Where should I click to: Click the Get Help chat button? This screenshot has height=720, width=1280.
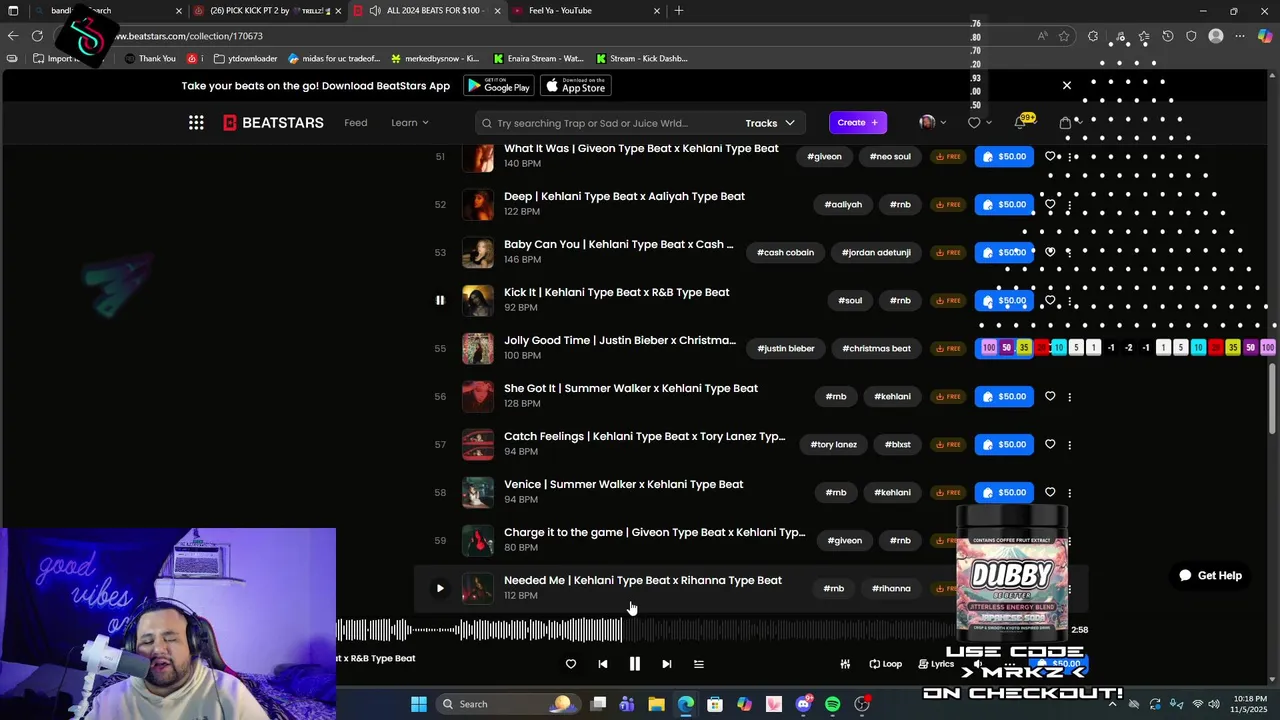pos(1210,575)
